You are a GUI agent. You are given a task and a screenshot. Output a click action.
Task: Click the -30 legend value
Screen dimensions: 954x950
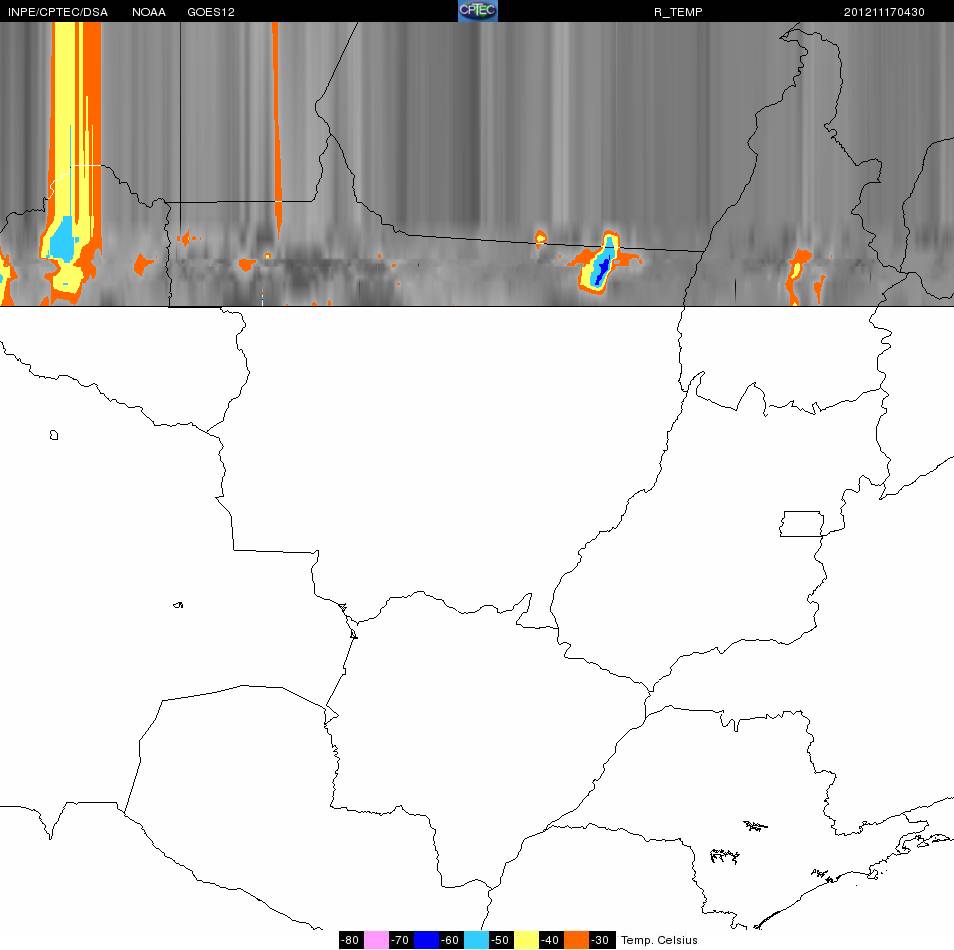tap(600, 940)
